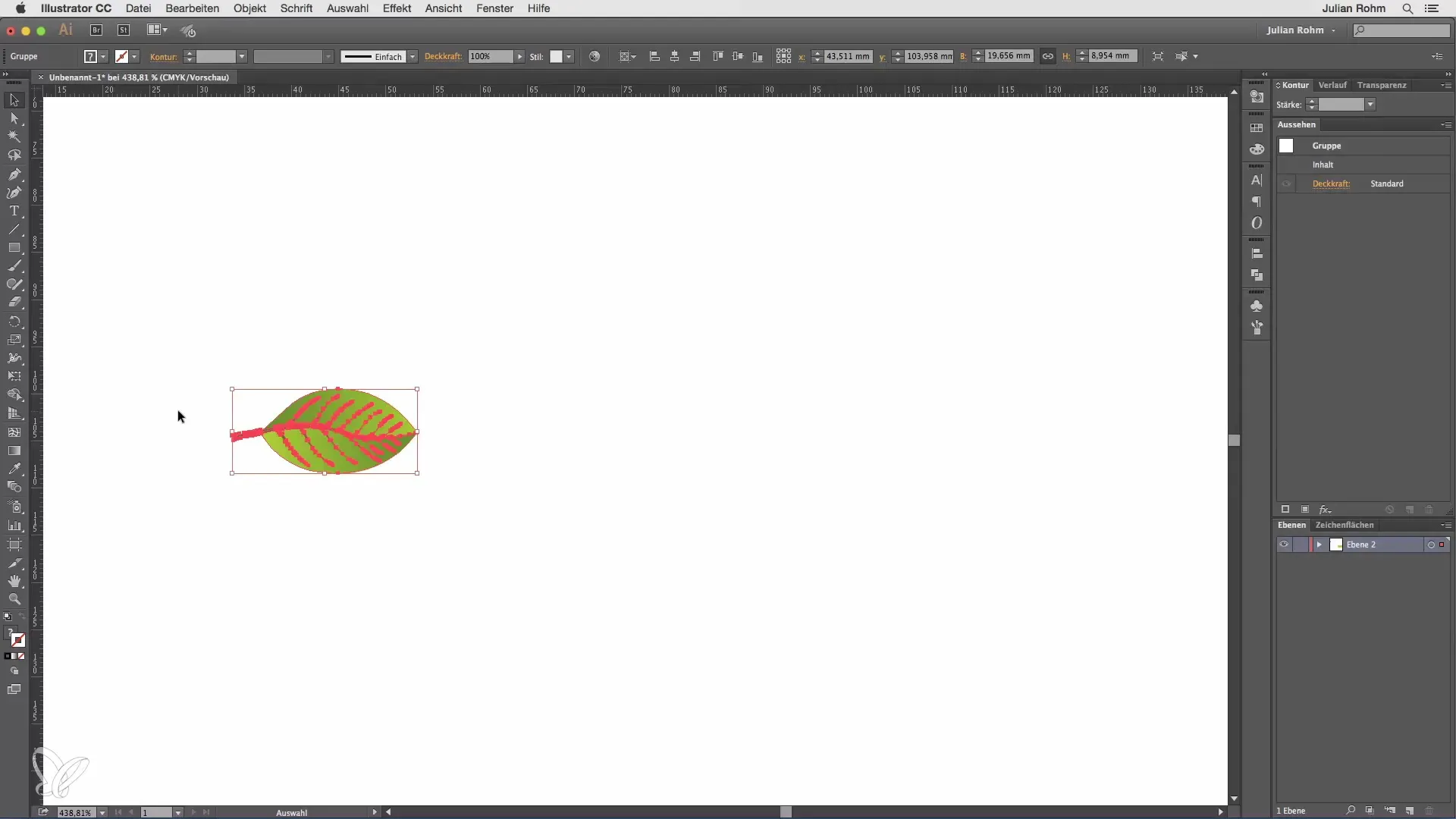Open Einfach brush definition dropdown
Viewport: 1456px width, 819px height.
point(413,57)
